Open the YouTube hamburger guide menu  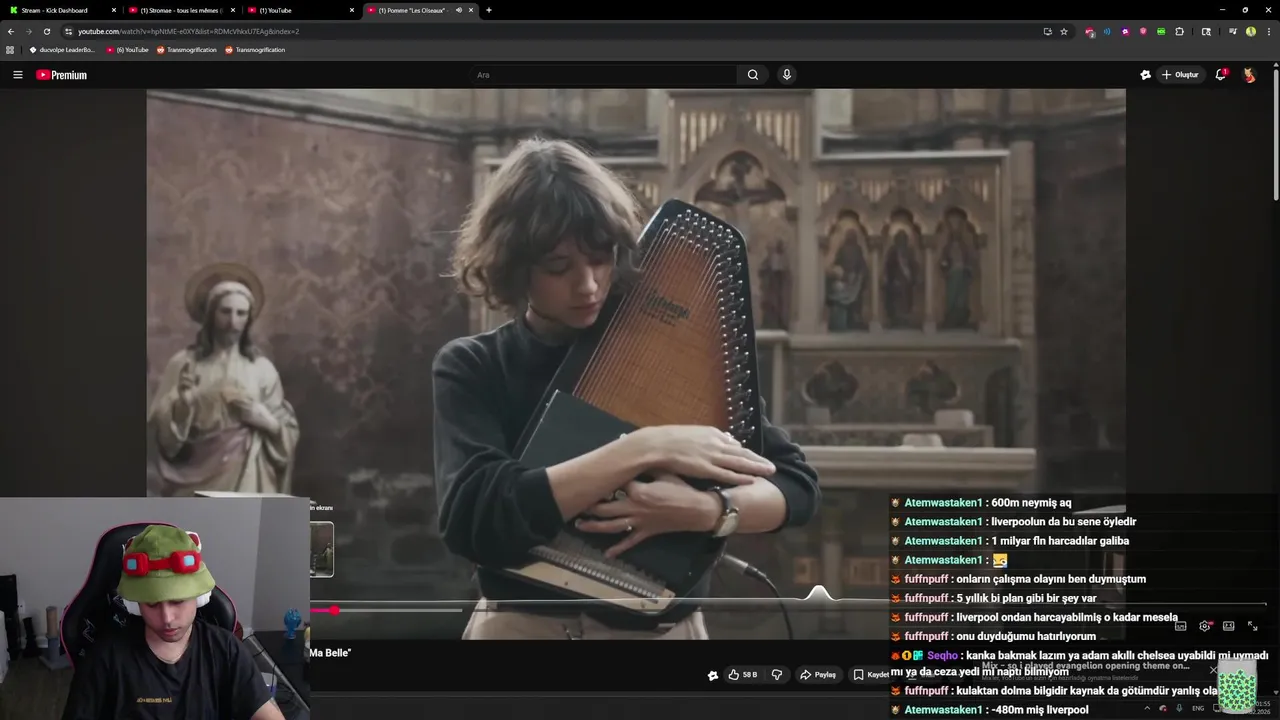tap(17, 75)
